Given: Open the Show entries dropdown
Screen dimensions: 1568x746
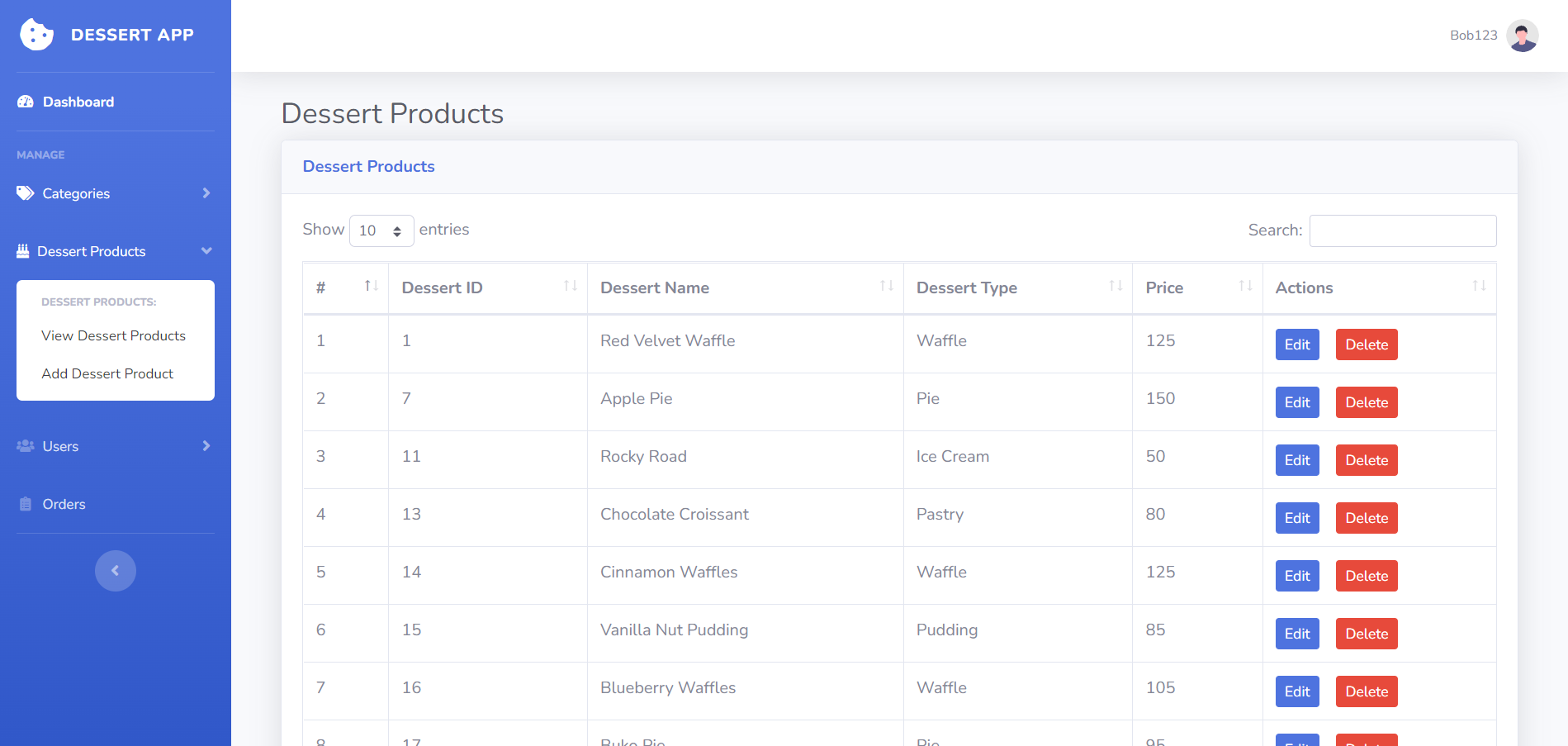Looking at the screenshot, I should pyautogui.click(x=381, y=230).
